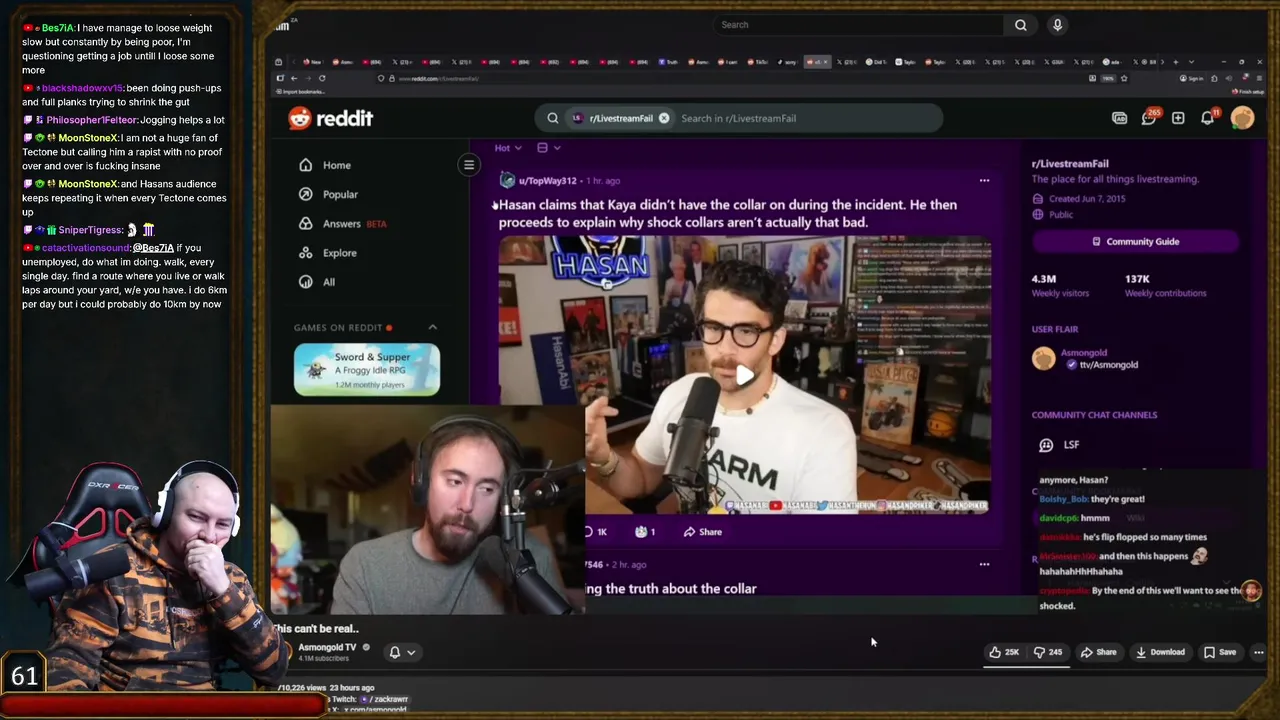Screen dimensions: 1280x720
Task: Share the YouTube video
Action: point(1098,652)
